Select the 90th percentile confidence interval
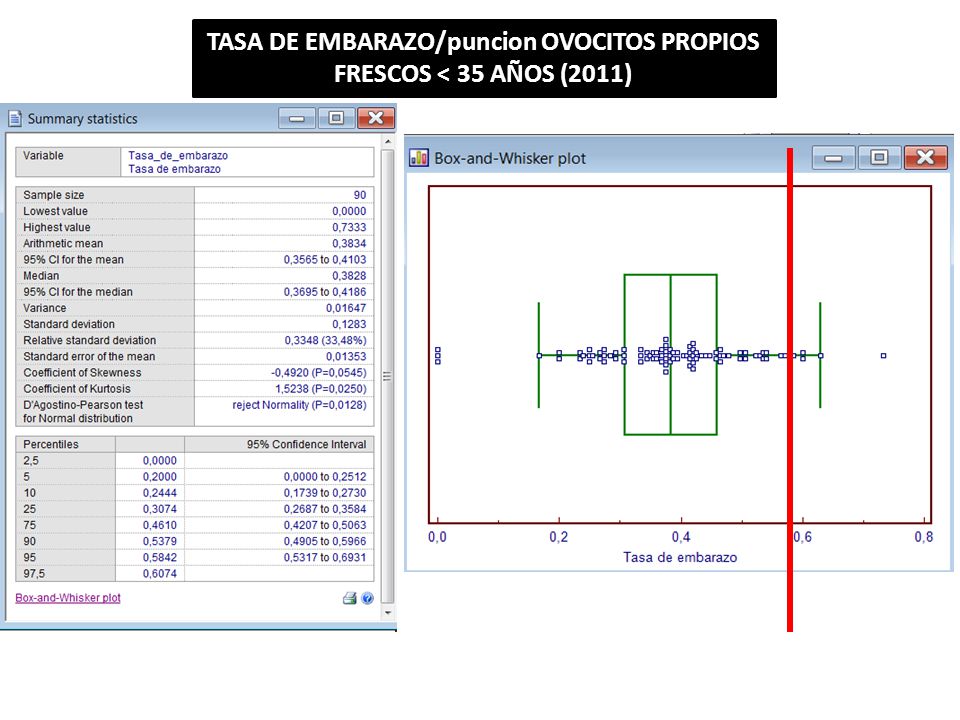 click(x=324, y=541)
